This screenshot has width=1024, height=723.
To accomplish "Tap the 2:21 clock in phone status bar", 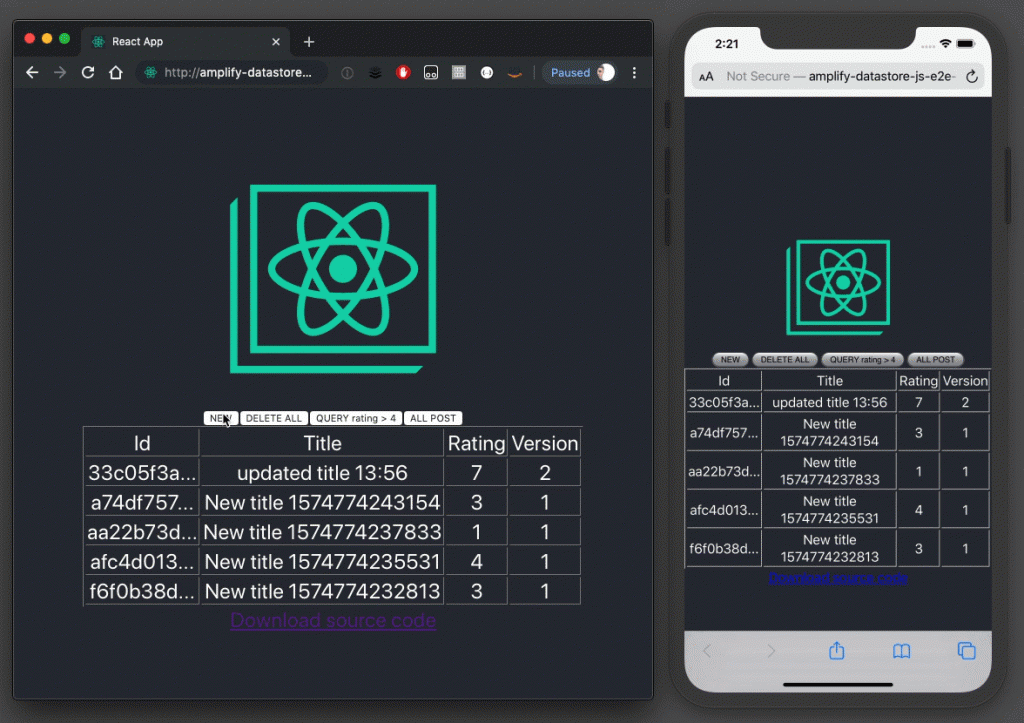I will tap(726, 44).
